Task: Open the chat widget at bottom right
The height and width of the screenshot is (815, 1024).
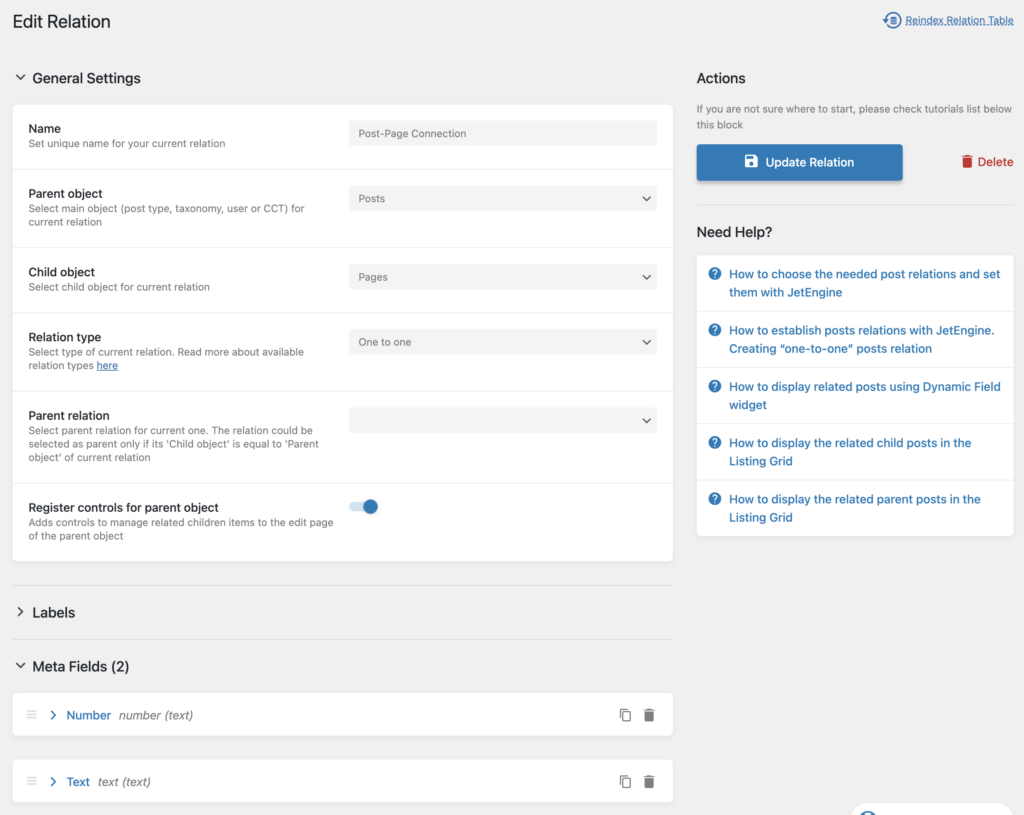Action: coord(930,808)
